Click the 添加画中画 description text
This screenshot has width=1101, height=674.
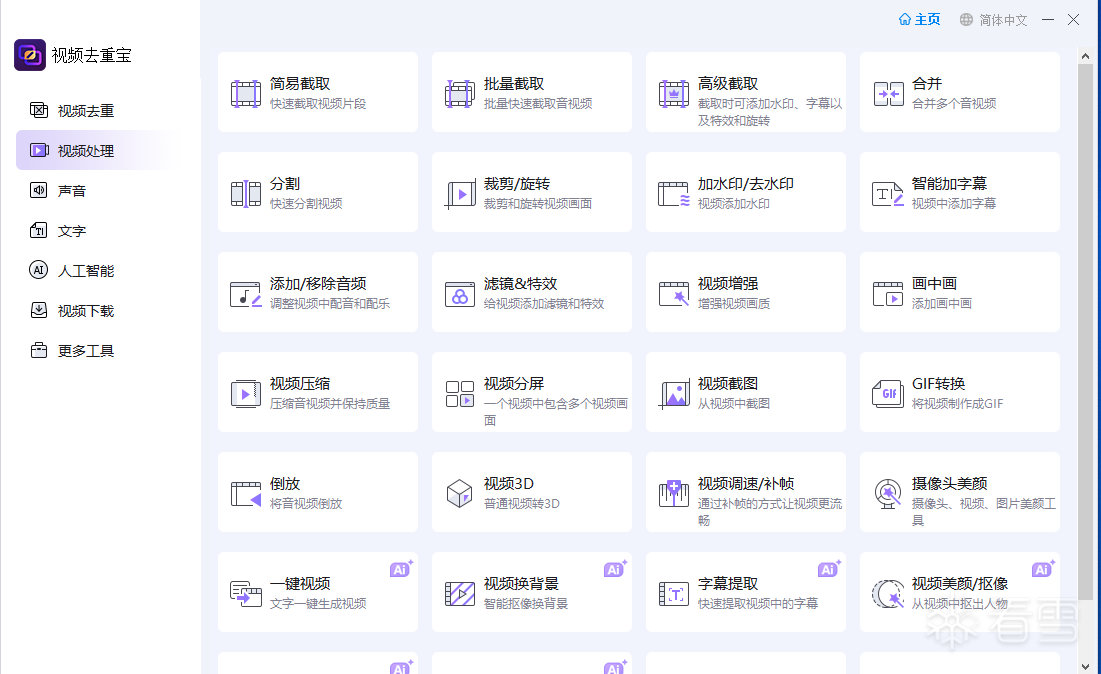click(x=942, y=304)
